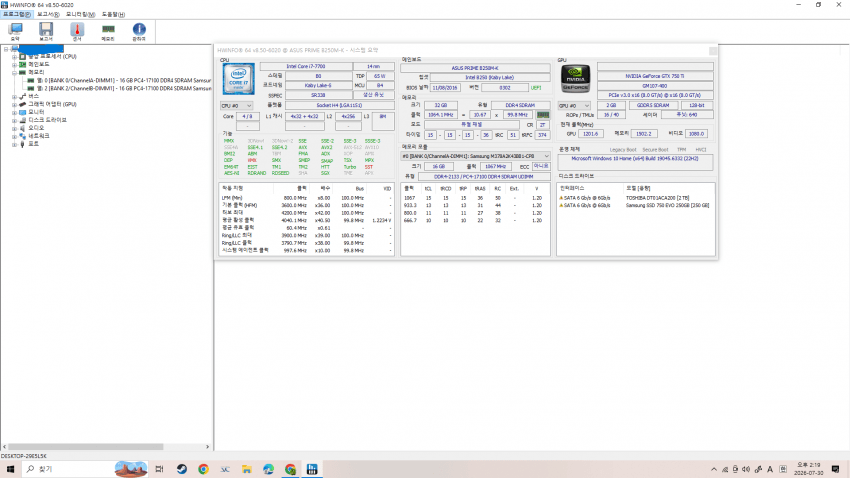Open the 센서 thermometer toolbar icon
The width and height of the screenshot is (850, 478).
(x=77, y=31)
